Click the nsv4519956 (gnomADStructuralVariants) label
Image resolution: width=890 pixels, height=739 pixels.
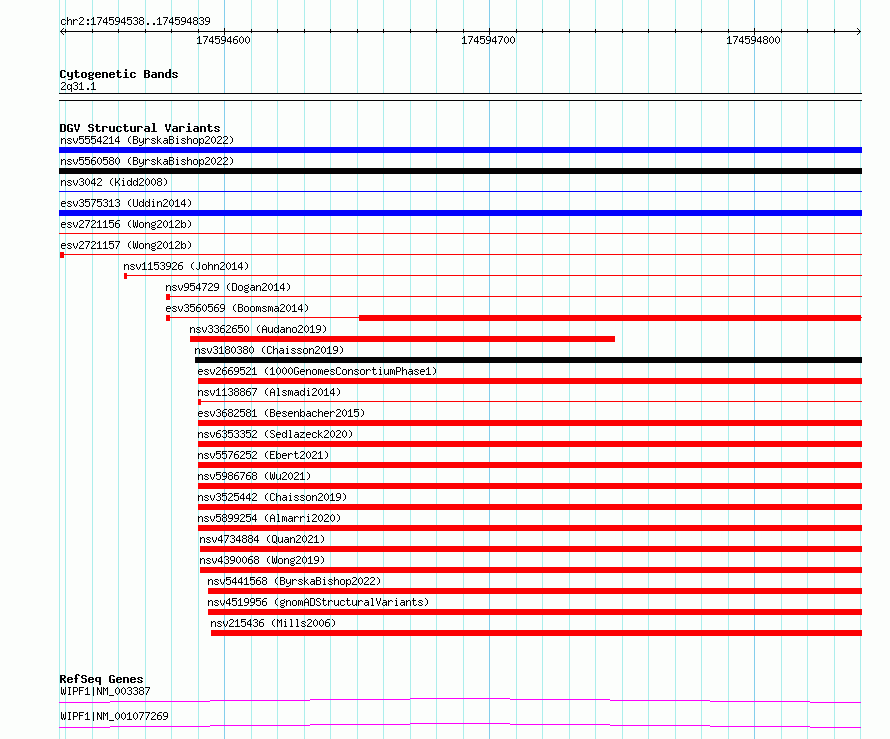(318, 602)
